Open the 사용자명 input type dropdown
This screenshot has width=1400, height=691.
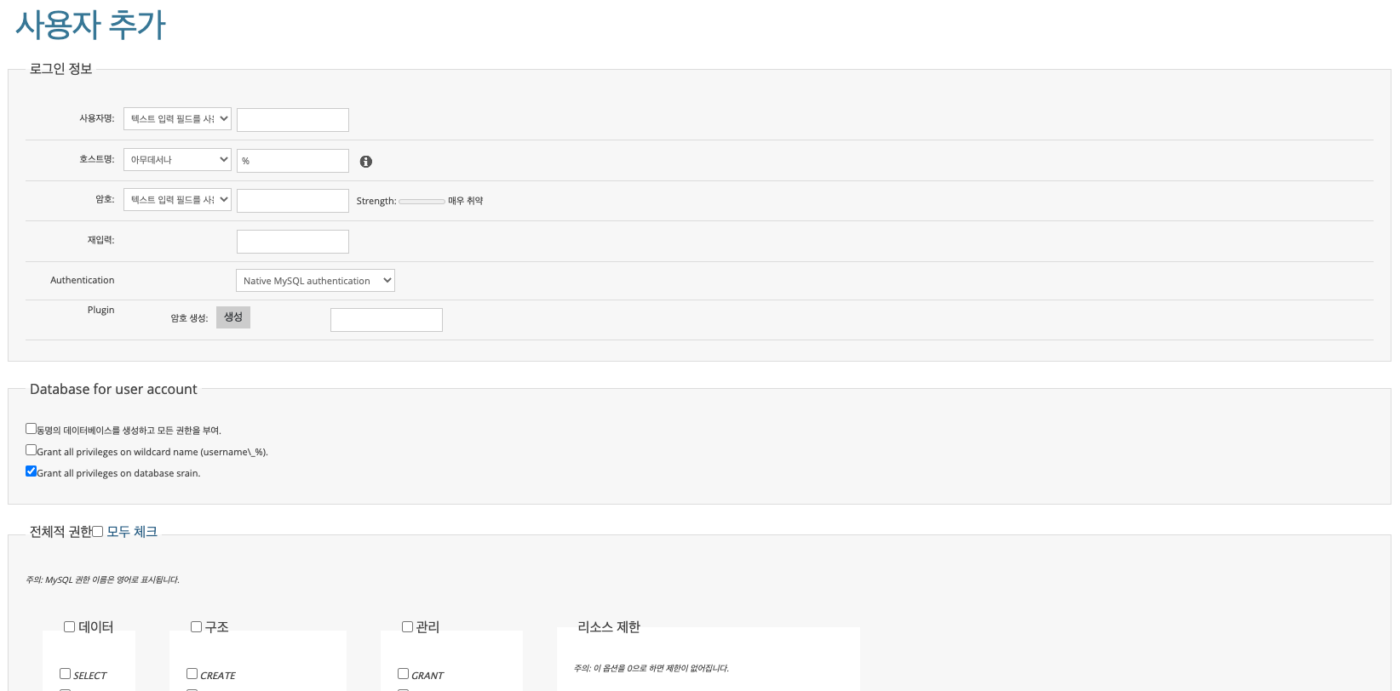(x=178, y=119)
